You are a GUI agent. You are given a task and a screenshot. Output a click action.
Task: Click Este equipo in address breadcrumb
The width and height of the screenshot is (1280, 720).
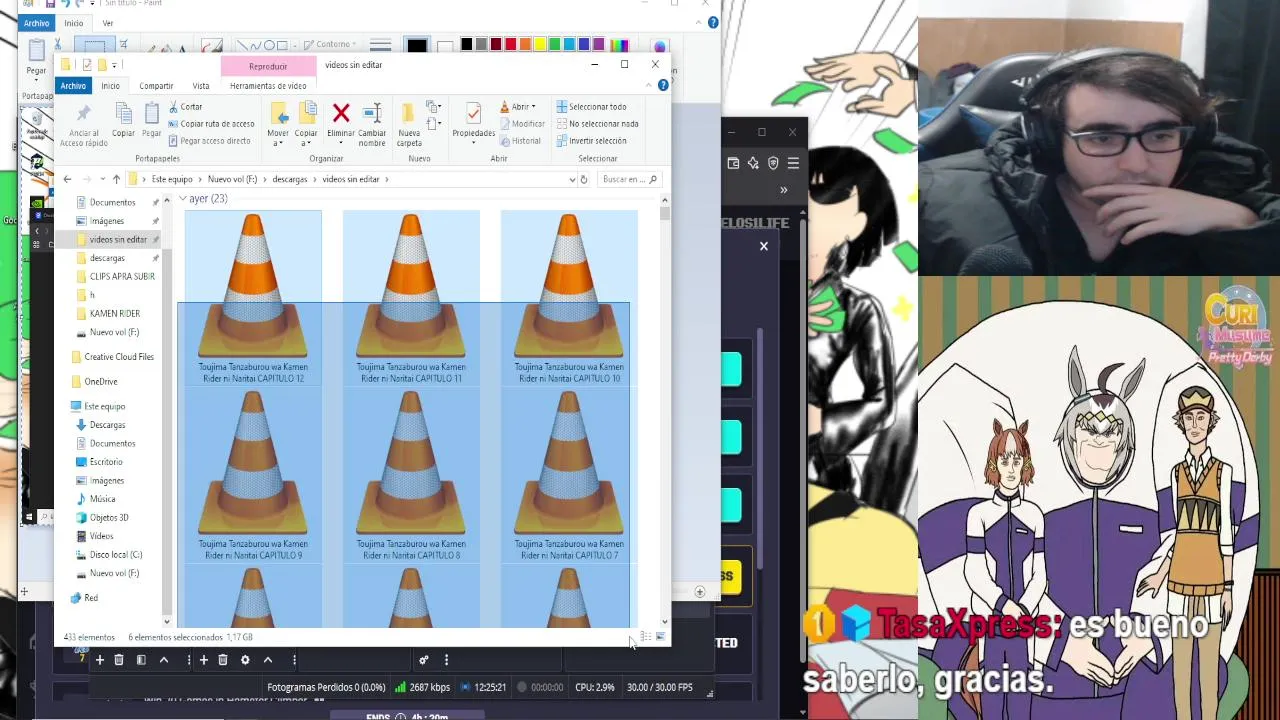tap(172, 179)
